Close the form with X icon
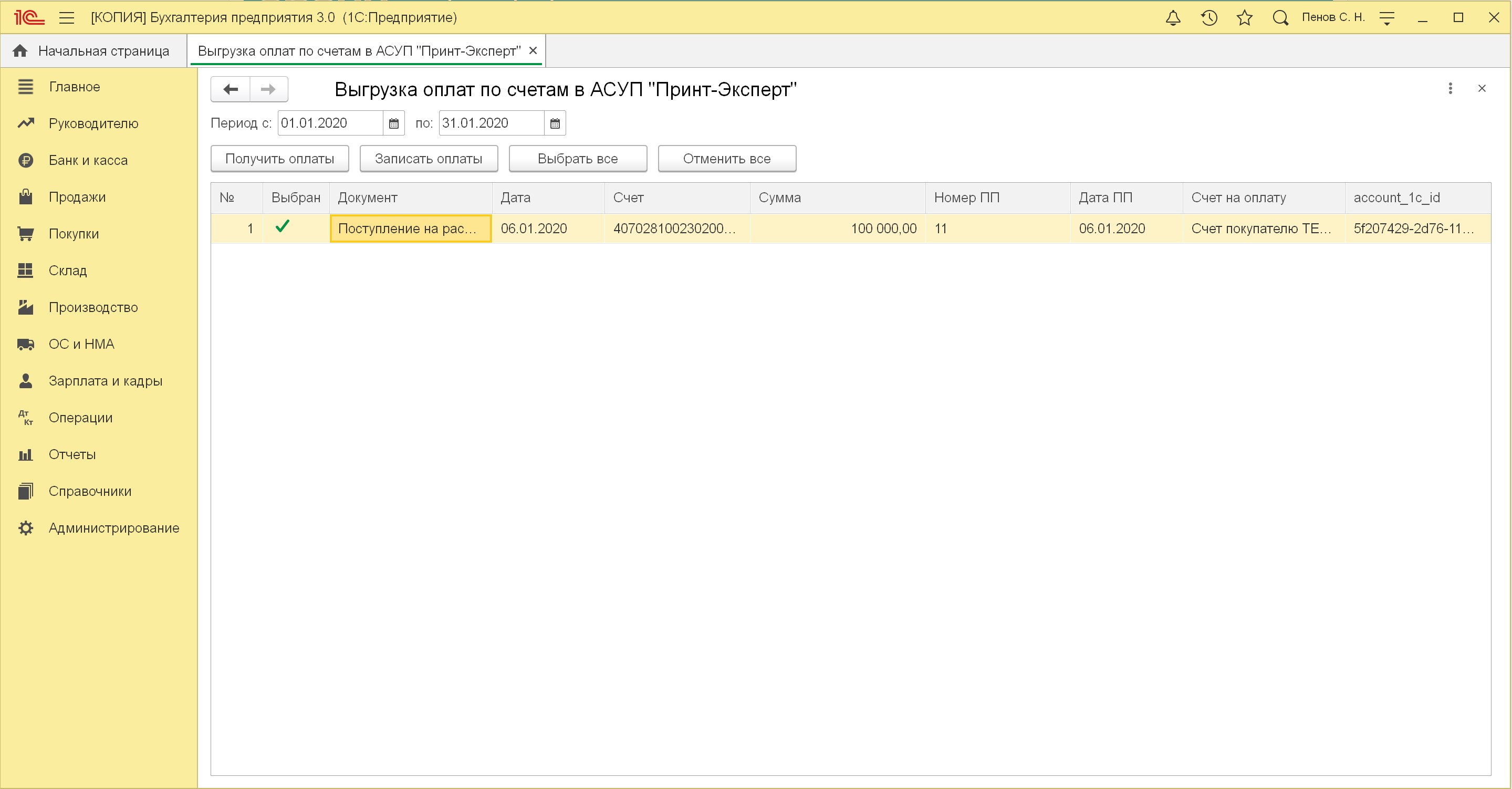The height and width of the screenshot is (789, 1512). point(1482,89)
